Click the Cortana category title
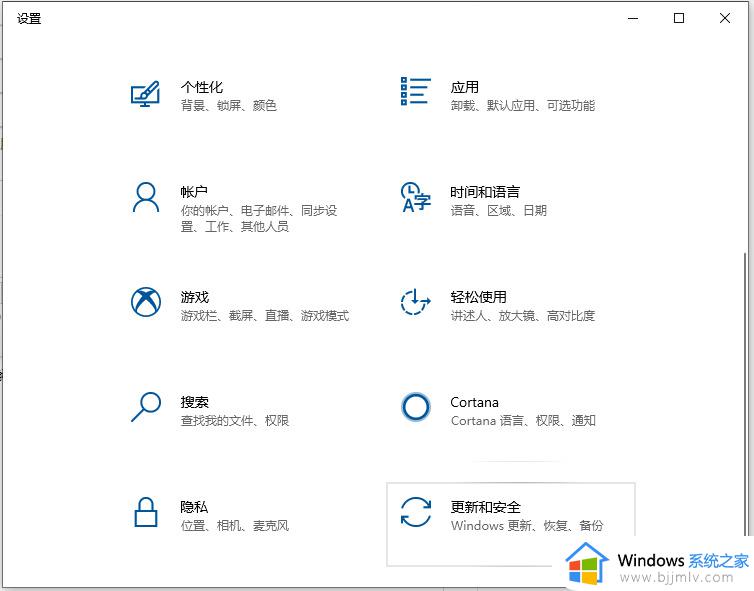The width and height of the screenshot is (754, 591). [x=474, y=402]
